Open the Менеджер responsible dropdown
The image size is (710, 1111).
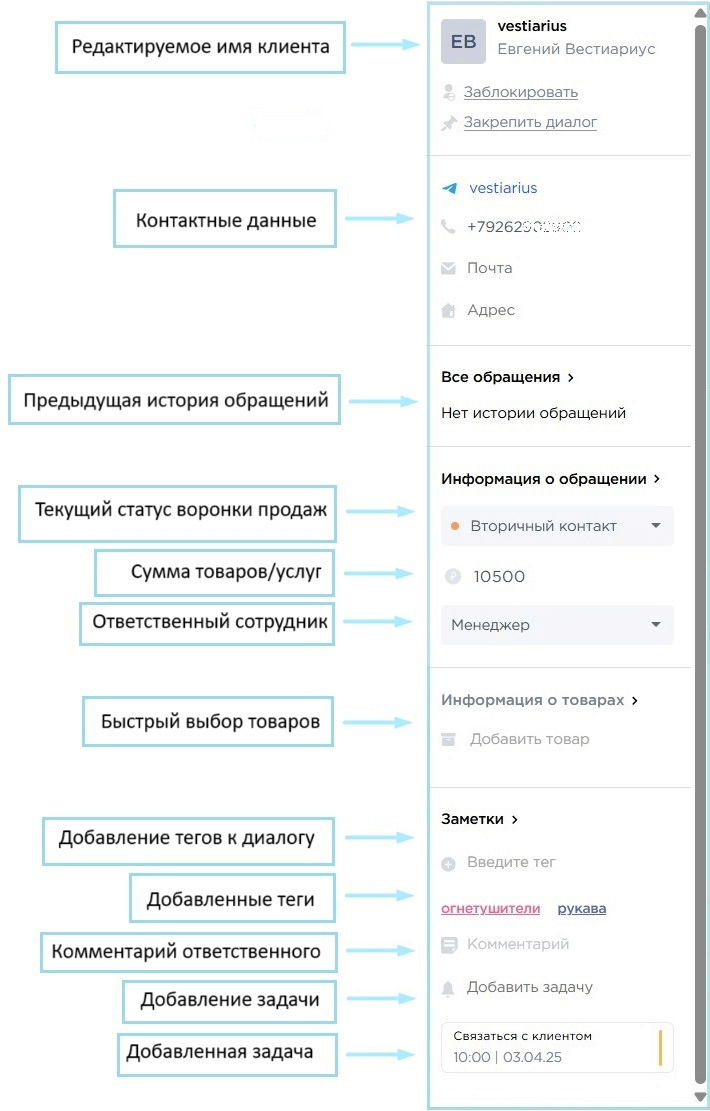pos(557,625)
